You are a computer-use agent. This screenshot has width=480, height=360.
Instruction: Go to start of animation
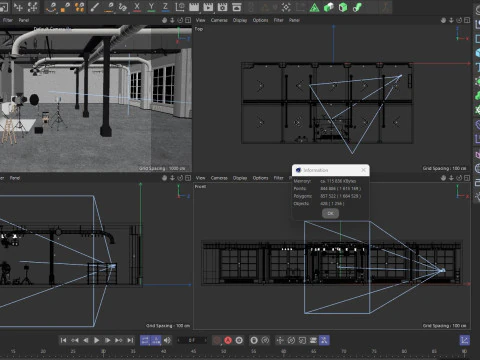pyautogui.click(x=63, y=340)
